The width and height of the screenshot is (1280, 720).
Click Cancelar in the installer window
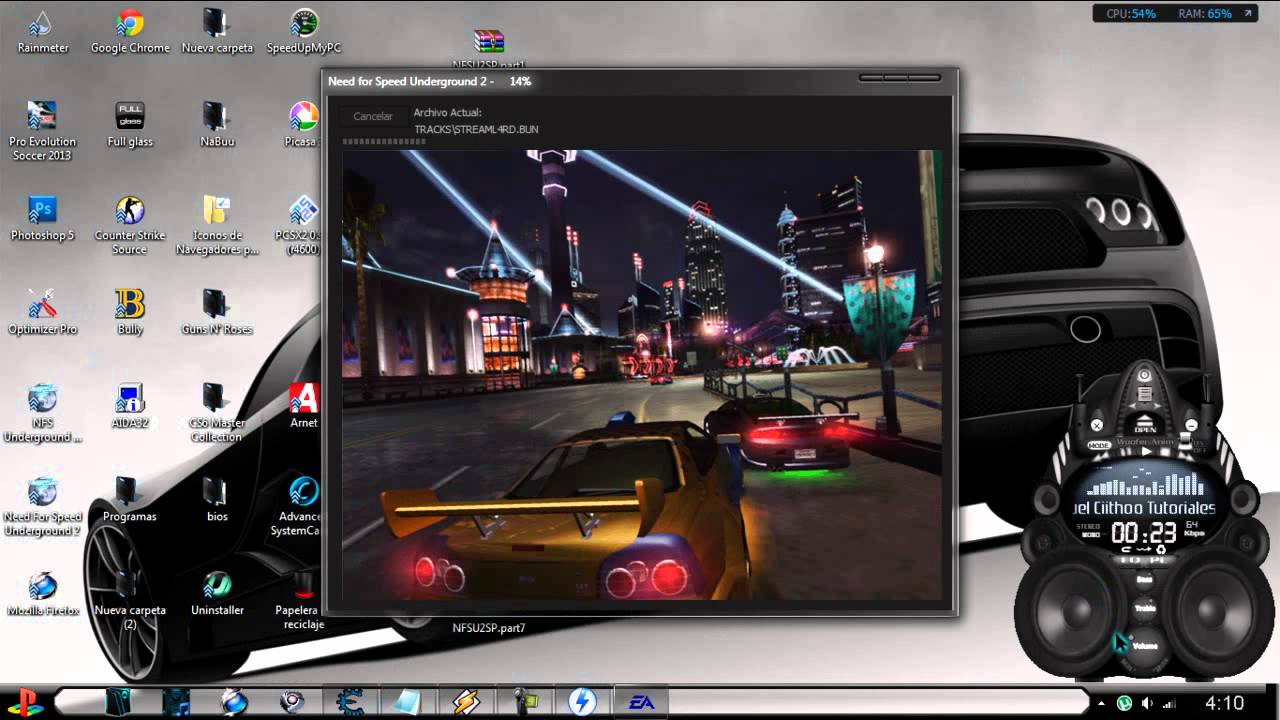372,116
